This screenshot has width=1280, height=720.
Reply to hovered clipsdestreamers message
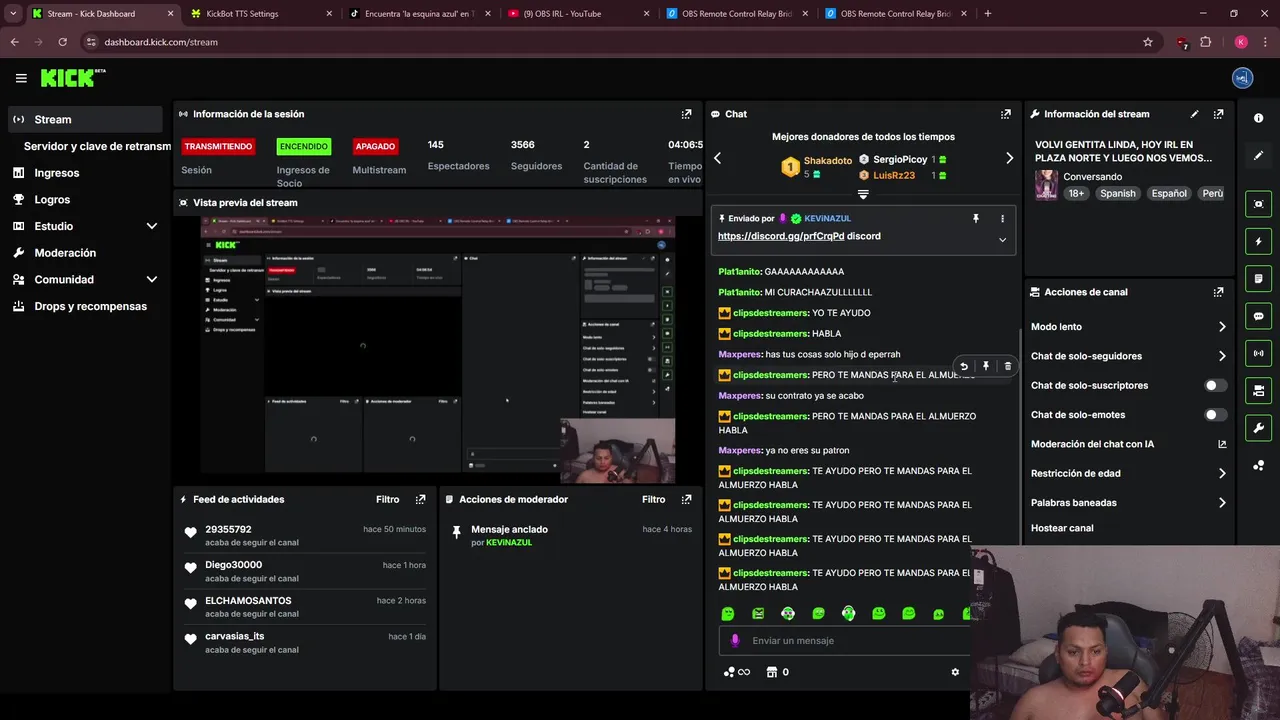[964, 366]
